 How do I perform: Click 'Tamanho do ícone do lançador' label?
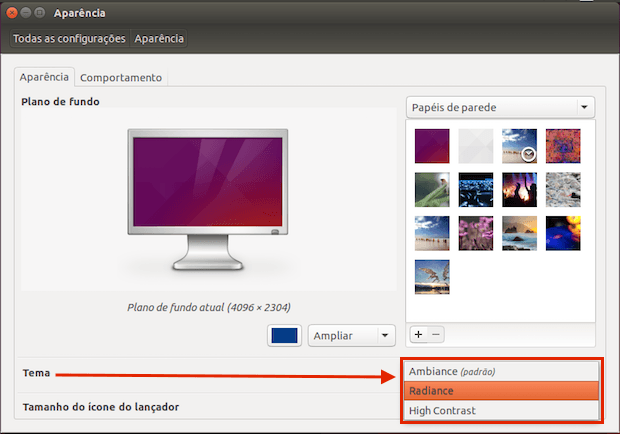point(101,407)
